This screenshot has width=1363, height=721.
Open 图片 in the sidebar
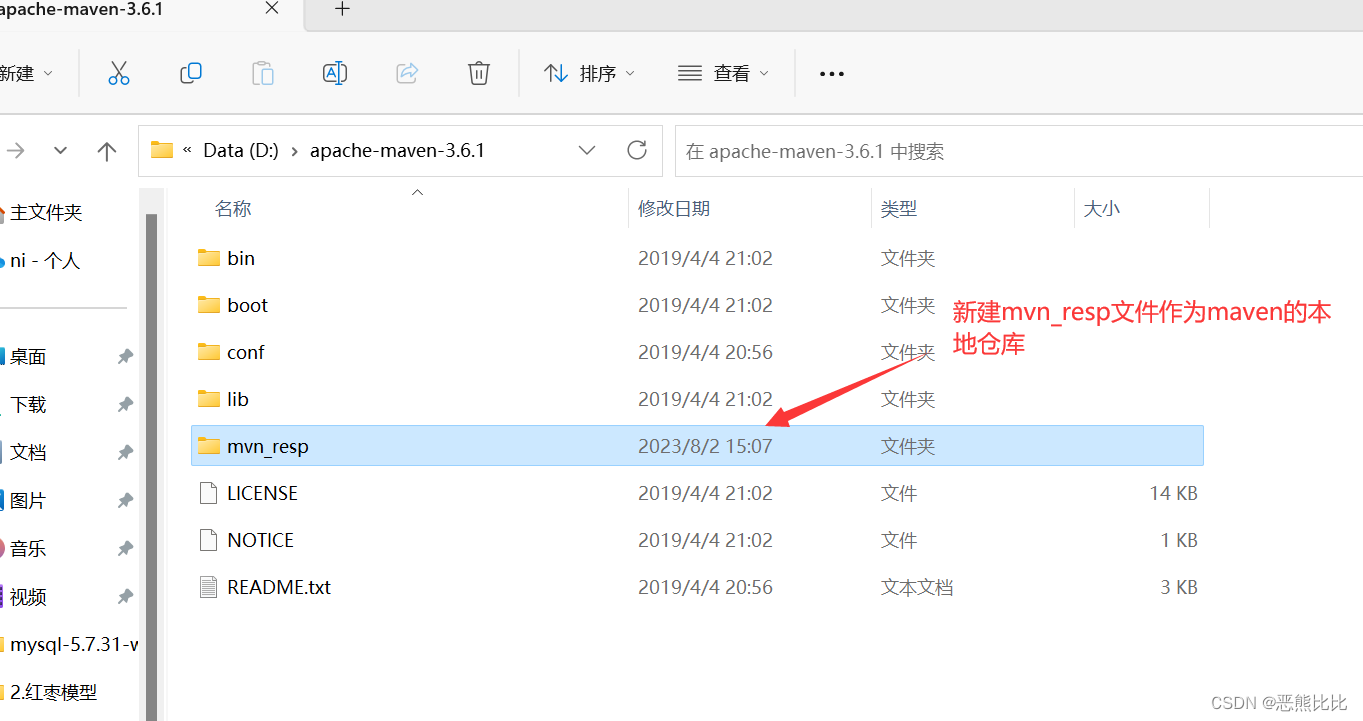point(28,500)
